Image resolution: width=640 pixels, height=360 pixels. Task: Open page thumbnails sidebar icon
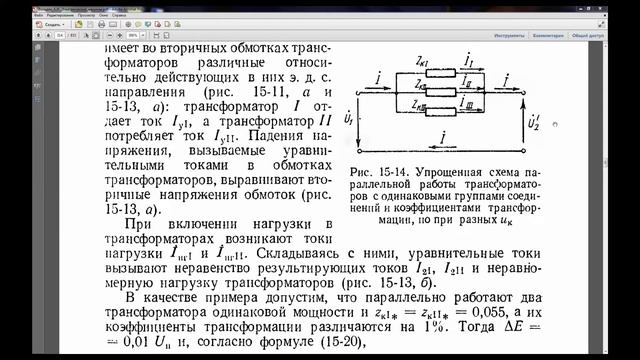38,47
